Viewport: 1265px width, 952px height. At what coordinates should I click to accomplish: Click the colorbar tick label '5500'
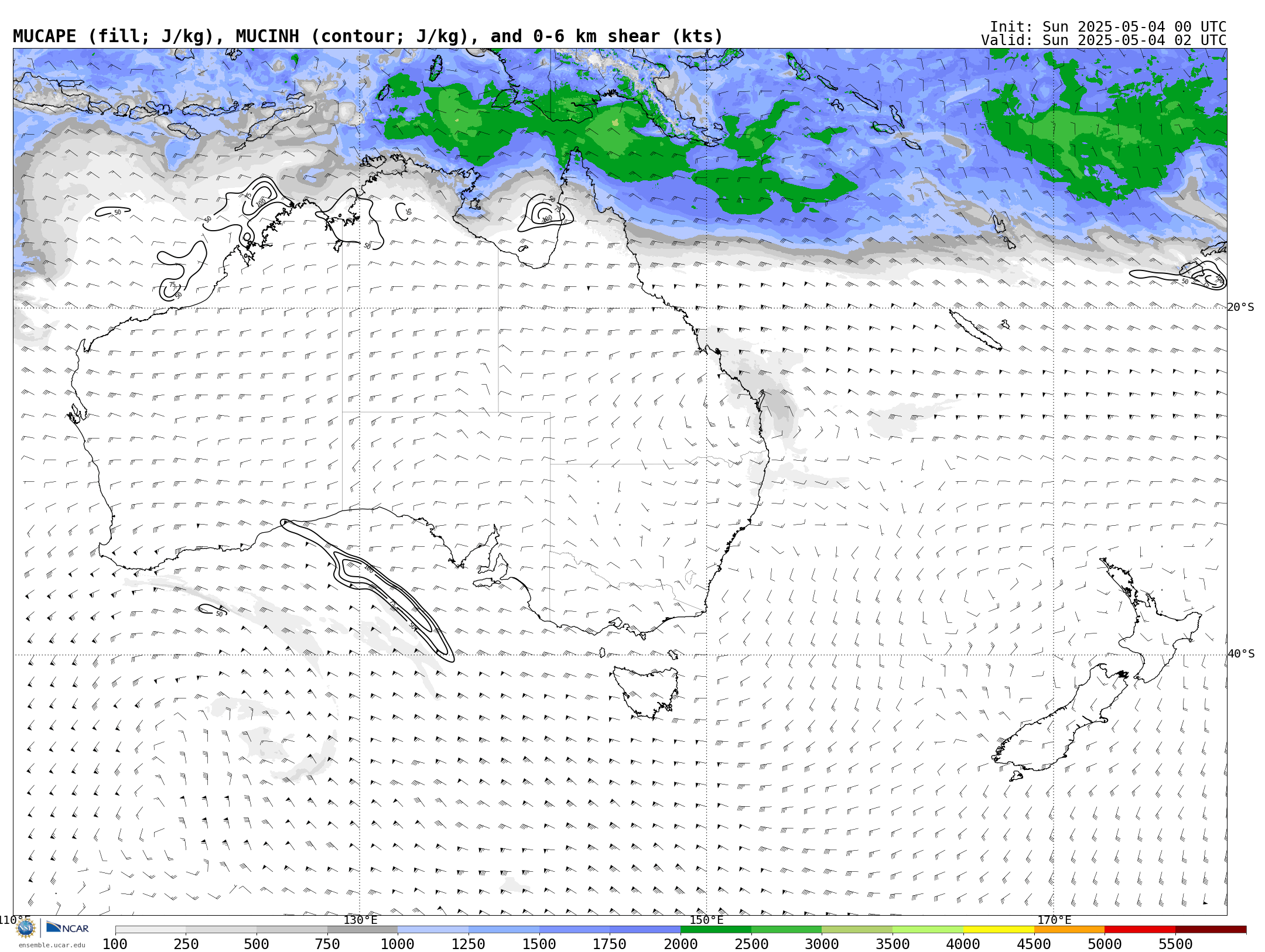[1175, 944]
